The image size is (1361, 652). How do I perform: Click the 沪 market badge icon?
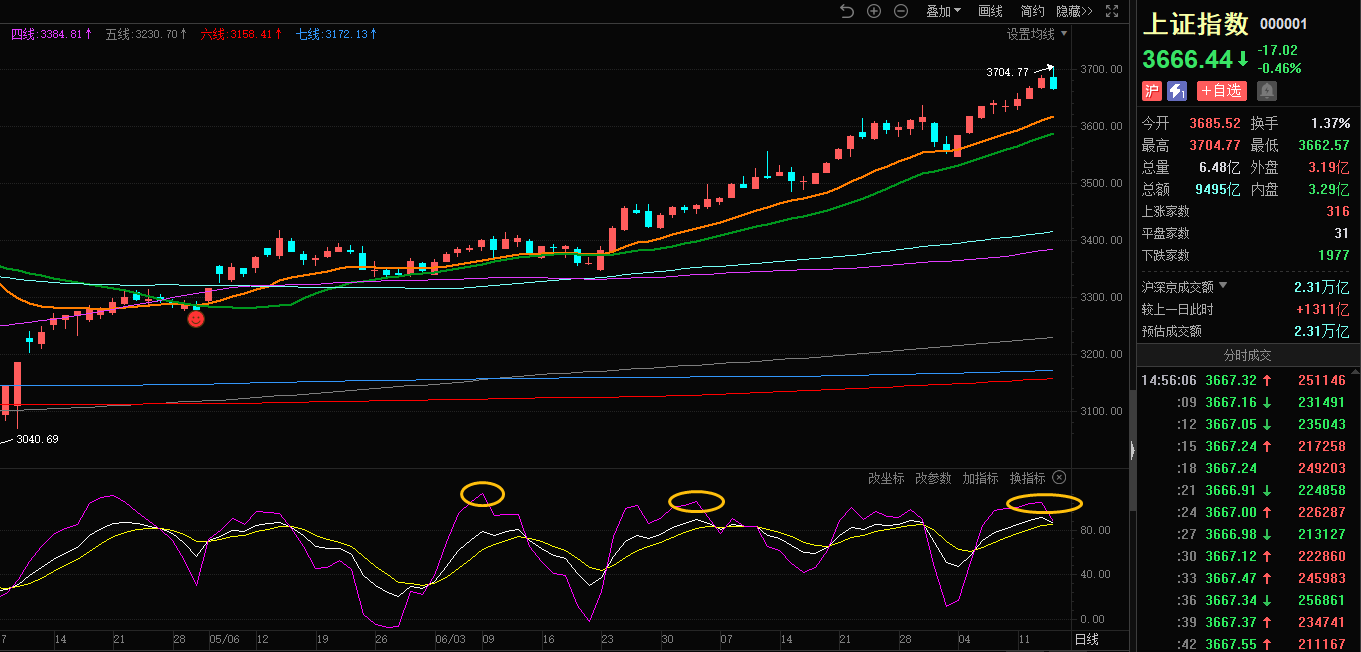coord(1152,91)
